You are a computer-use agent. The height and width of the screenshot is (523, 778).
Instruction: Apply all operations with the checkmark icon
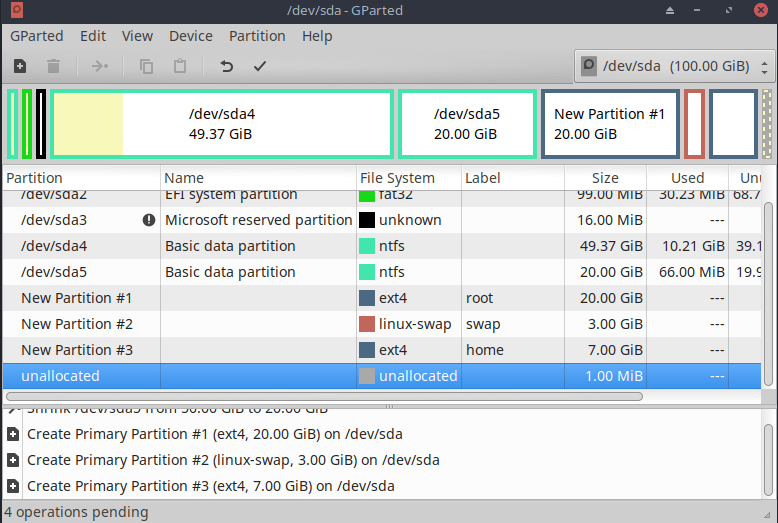click(x=259, y=66)
